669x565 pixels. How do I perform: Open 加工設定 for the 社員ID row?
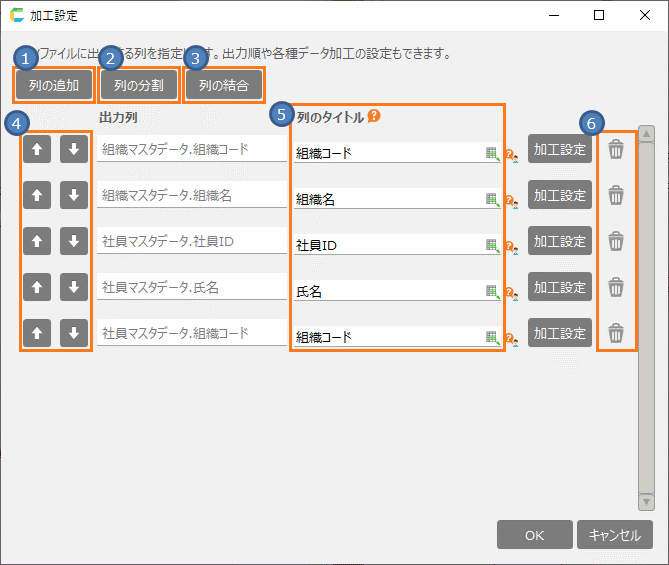[559, 241]
